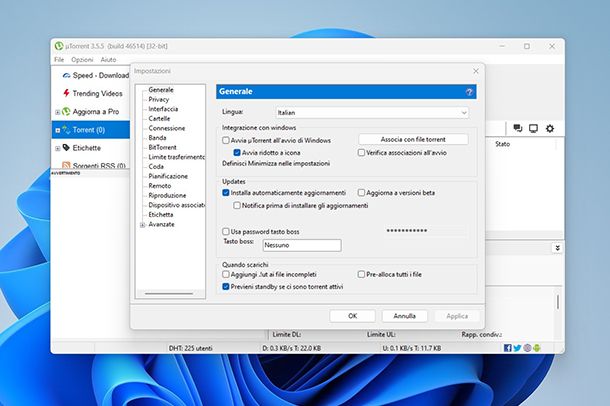610x406 pixels.
Task: Click the Facebook icon in the status bar
Action: (x=508, y=348)
